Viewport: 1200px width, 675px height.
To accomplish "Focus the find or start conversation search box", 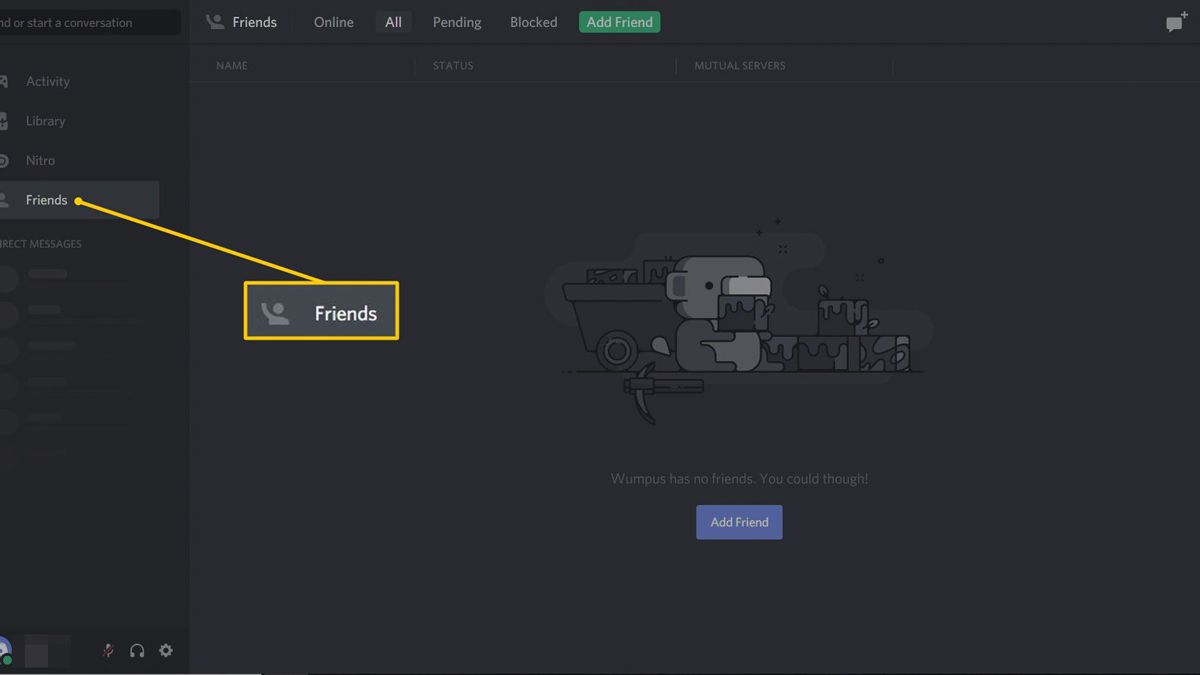I will coord(90,22).
